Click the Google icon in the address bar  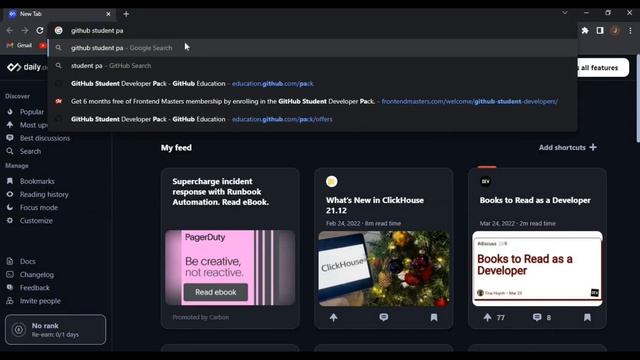(59, 31)
